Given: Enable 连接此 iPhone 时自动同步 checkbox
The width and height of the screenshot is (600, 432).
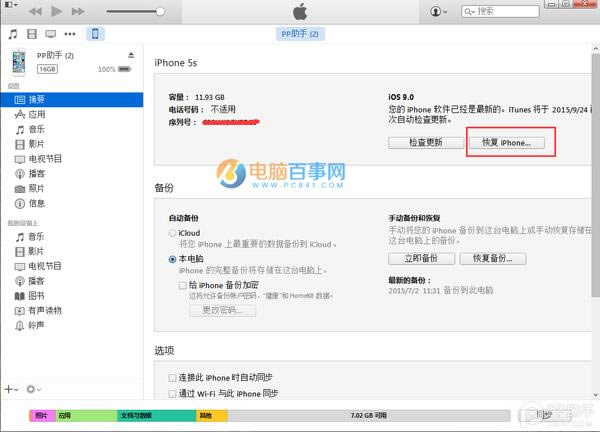Looking at the screenshot, I should coord(173,378).
